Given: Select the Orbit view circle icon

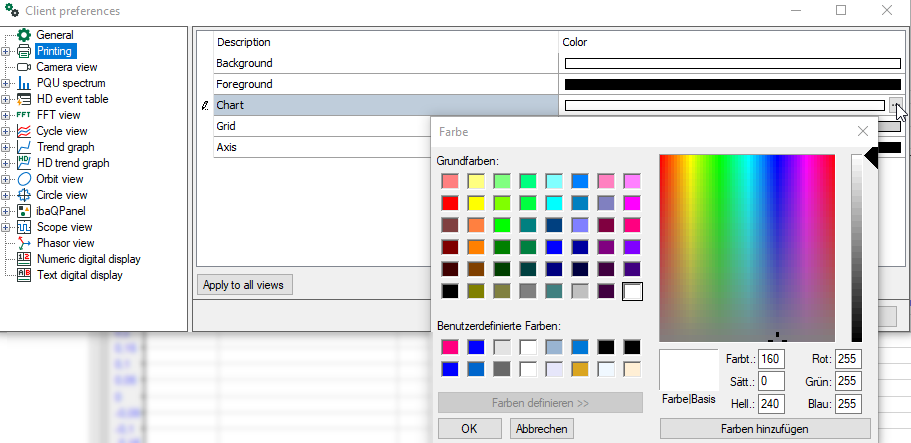Looking at the screenshot, I should pos(24,179).
